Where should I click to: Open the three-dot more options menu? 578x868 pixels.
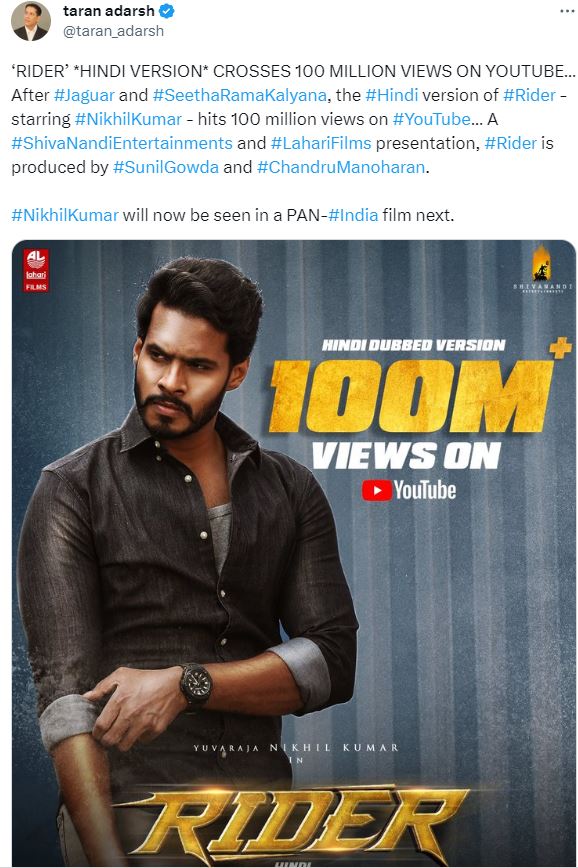(567, 11)
